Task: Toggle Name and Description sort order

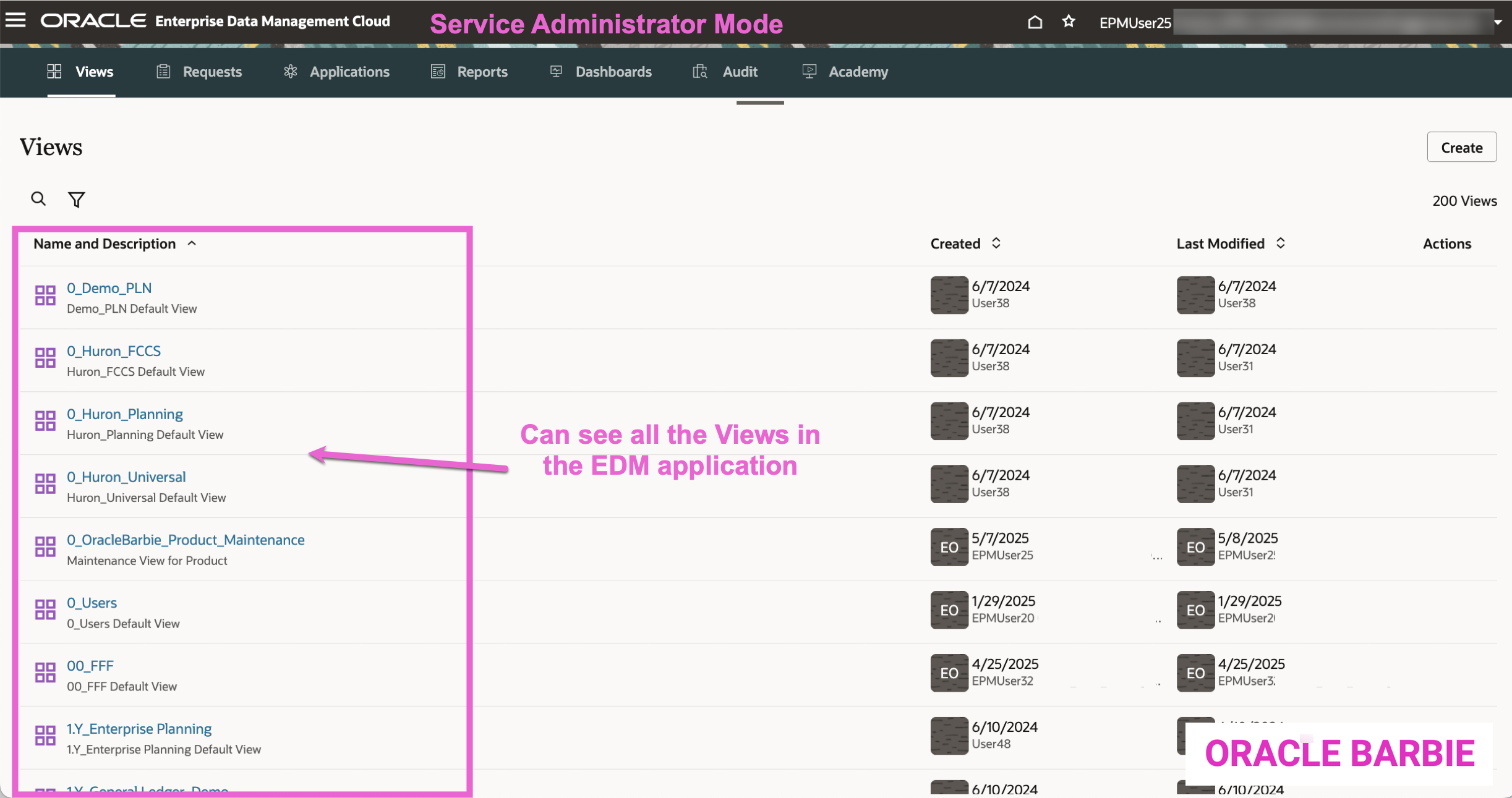Action: pyautogui.click(x=192, y=244)
